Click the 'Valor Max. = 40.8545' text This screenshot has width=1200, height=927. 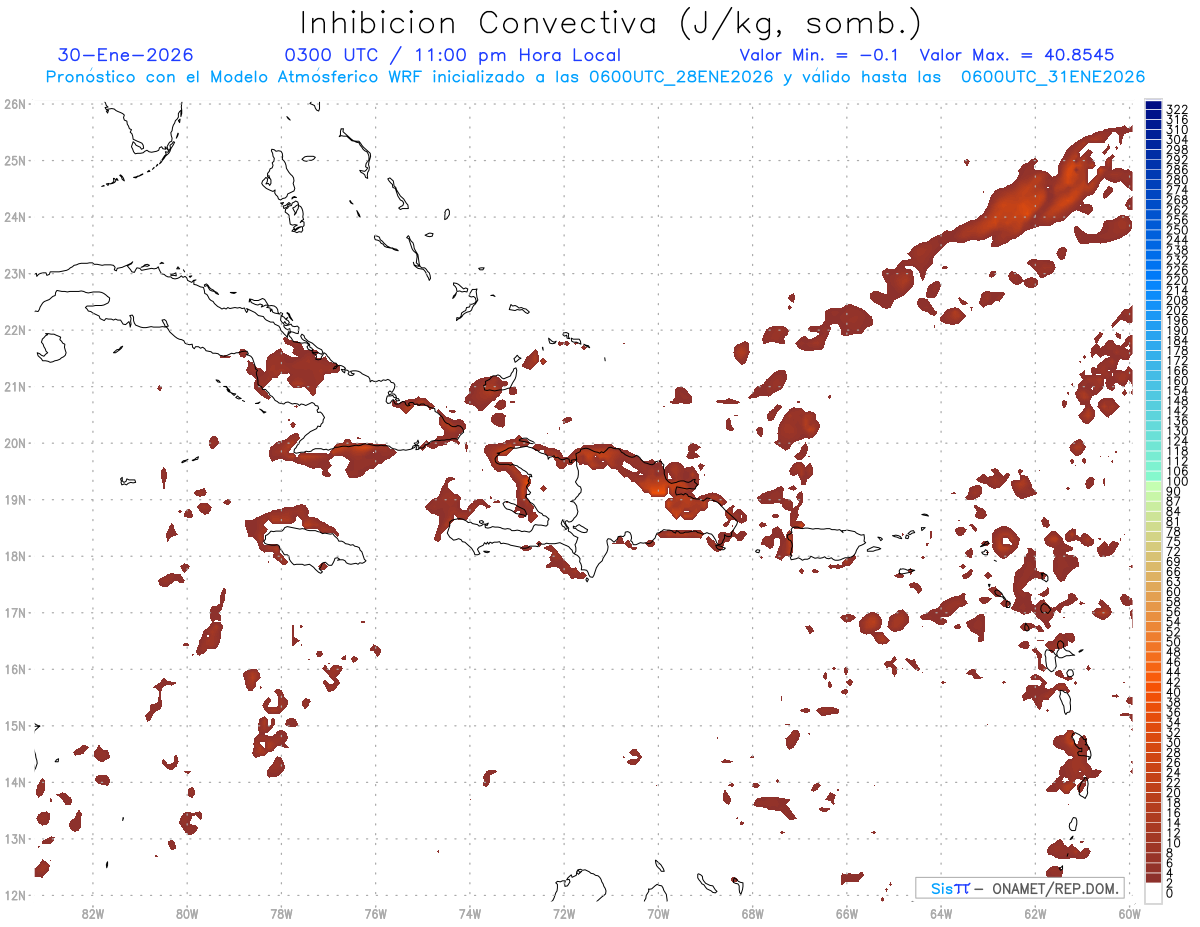1017,55
